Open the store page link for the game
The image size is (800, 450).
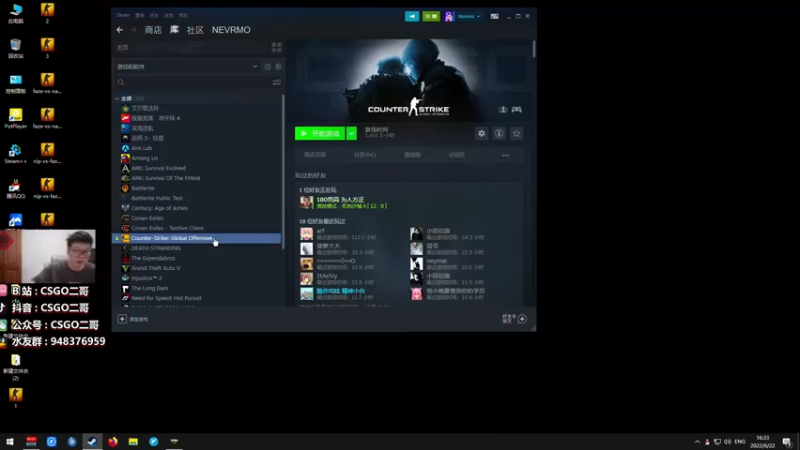tap(315, 155)
